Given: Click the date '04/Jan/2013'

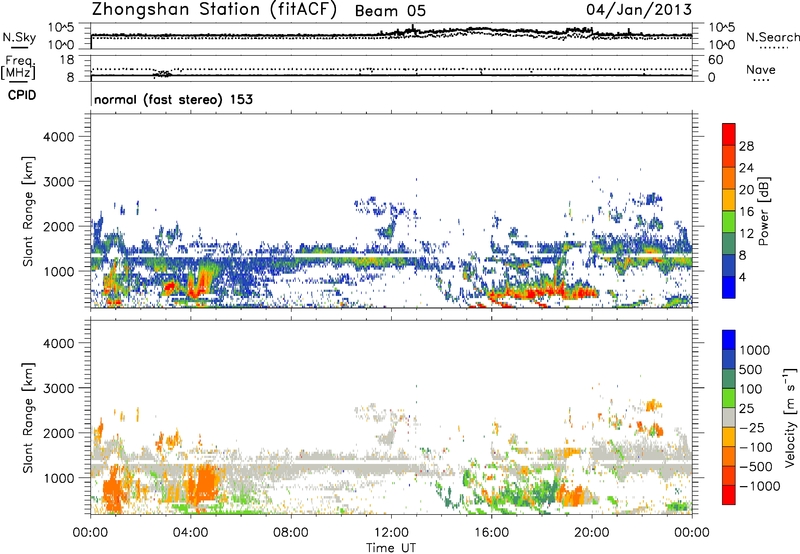Looking at the screenshot, I should coord(639,10).
